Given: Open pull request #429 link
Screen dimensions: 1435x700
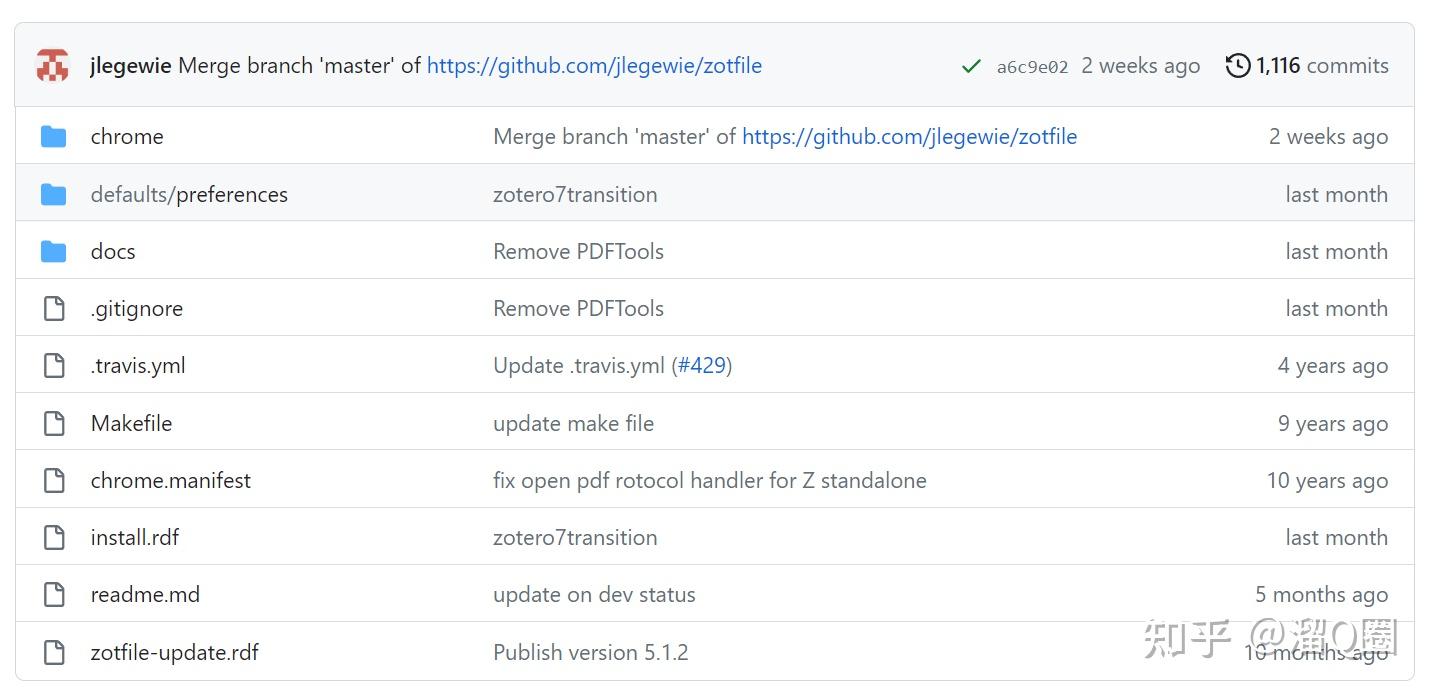Looking at the screenshot, I should pyautogui.click(x=701, y=366).
